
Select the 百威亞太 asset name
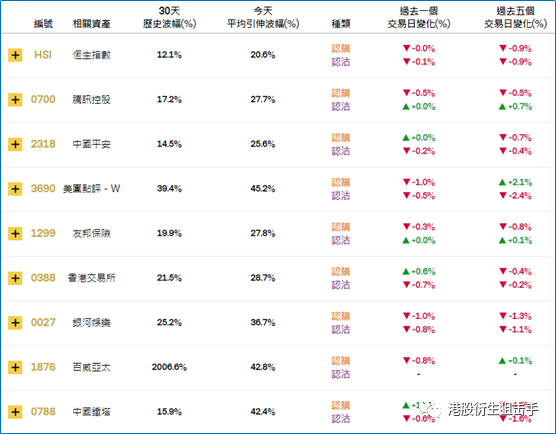(91, 367)
